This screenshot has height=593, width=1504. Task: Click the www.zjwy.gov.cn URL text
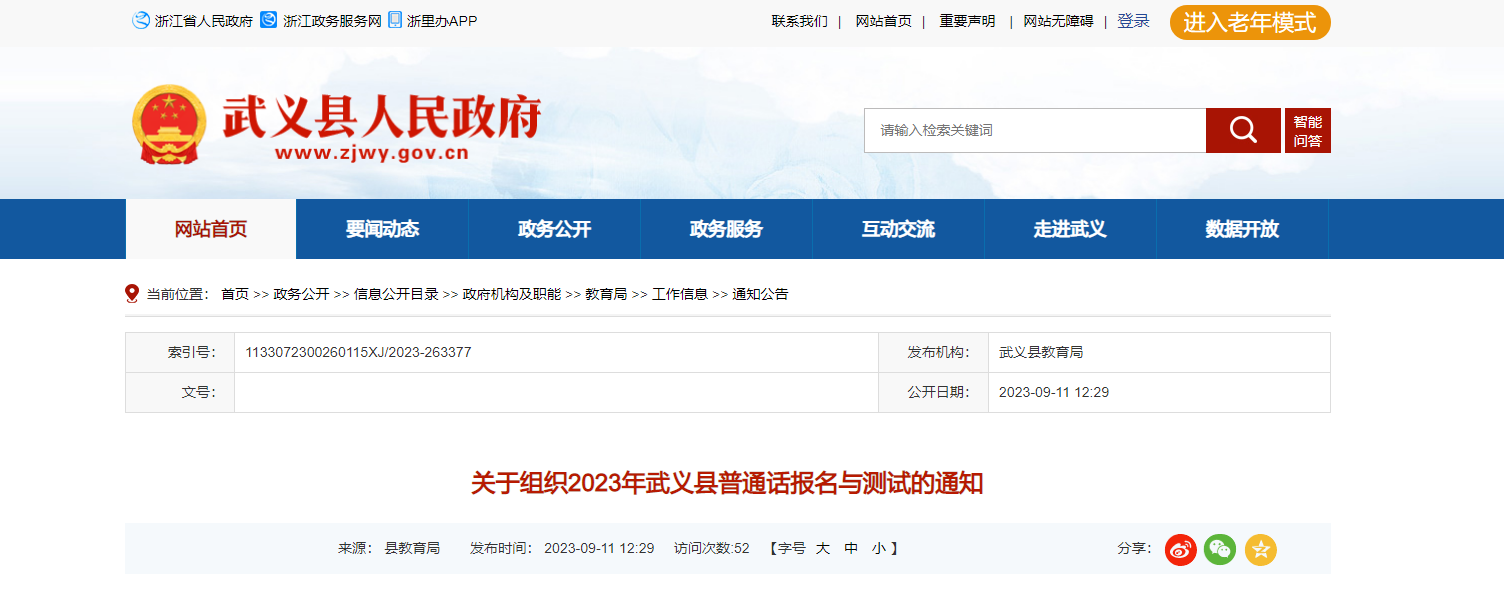point(372,154)
